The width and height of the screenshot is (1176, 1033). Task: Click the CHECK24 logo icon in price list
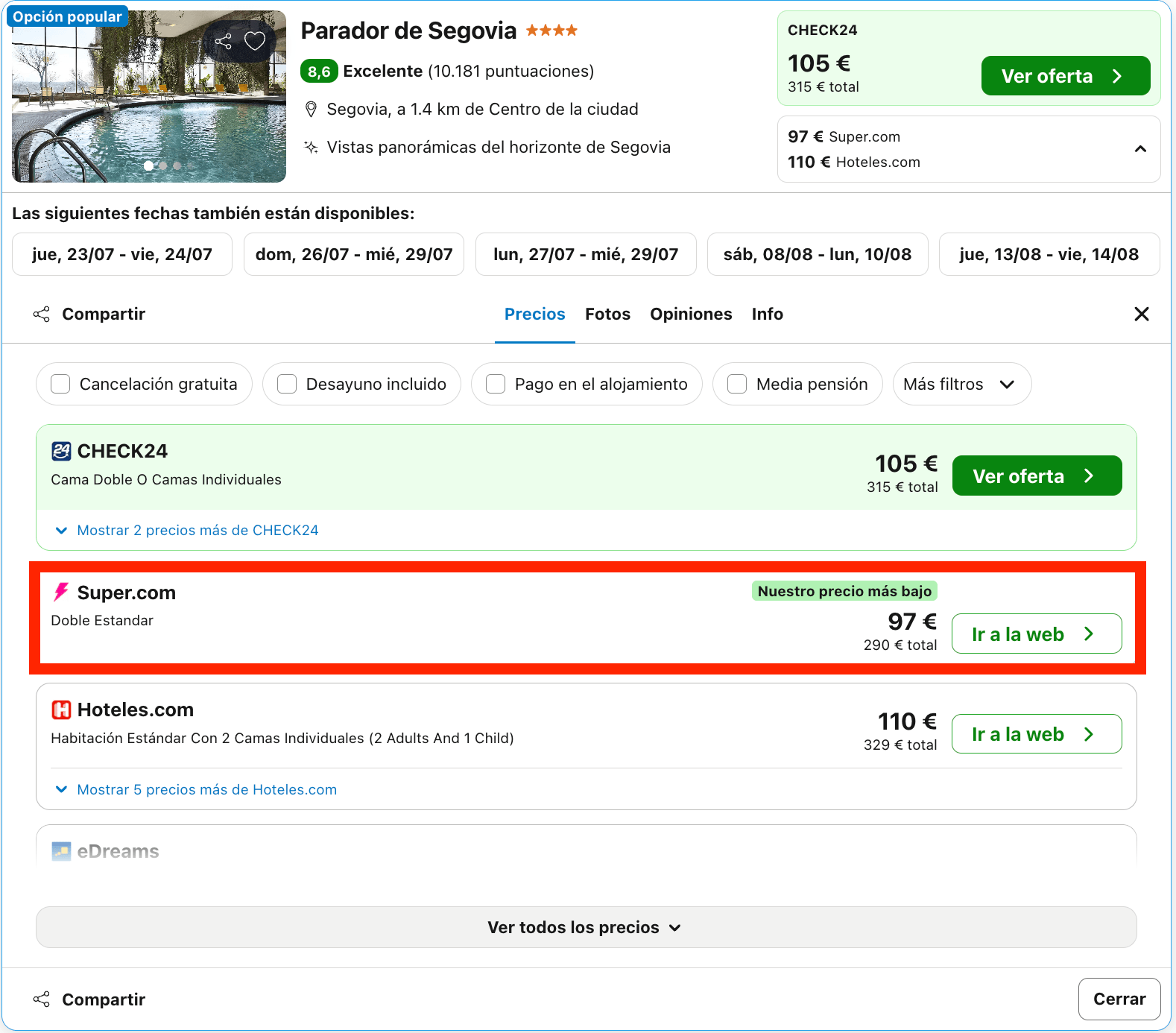[x=61, y=451]
